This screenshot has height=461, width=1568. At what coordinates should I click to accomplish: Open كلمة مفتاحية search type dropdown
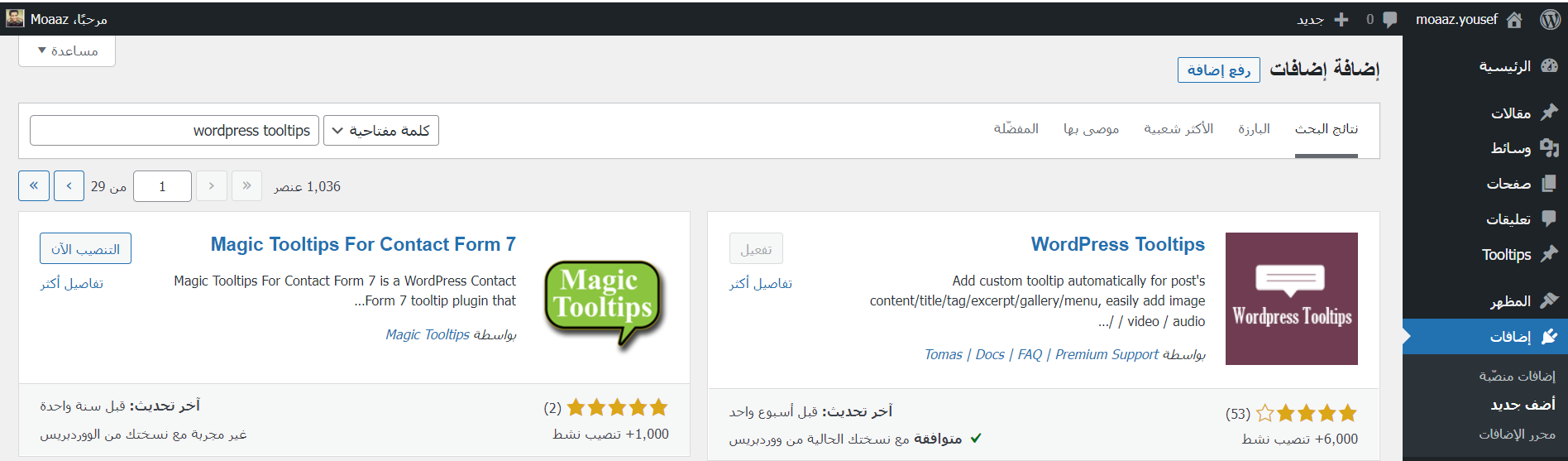381,131
